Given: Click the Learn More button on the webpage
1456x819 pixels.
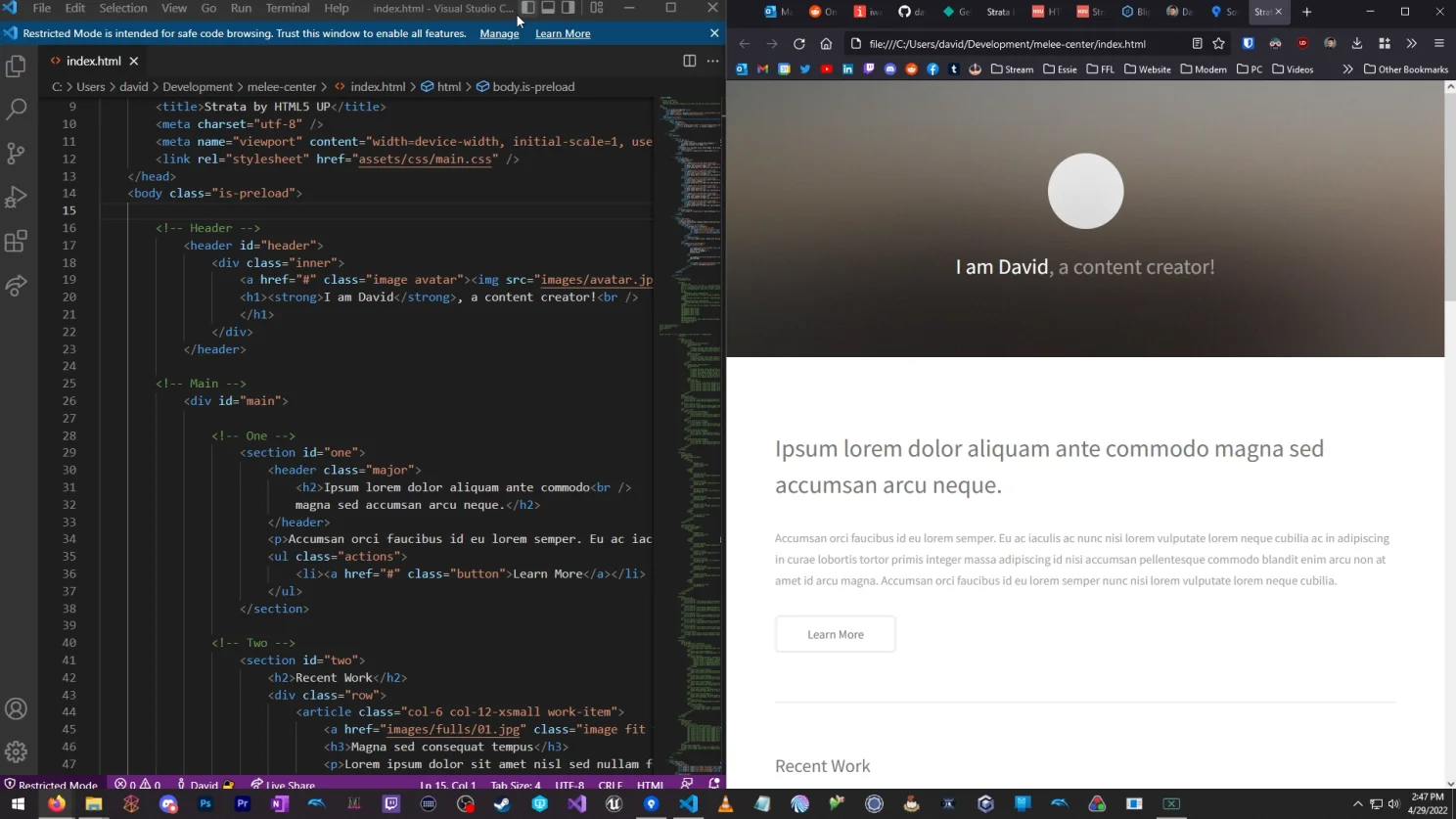Looking at the screenshot, I should click(835, 634).
